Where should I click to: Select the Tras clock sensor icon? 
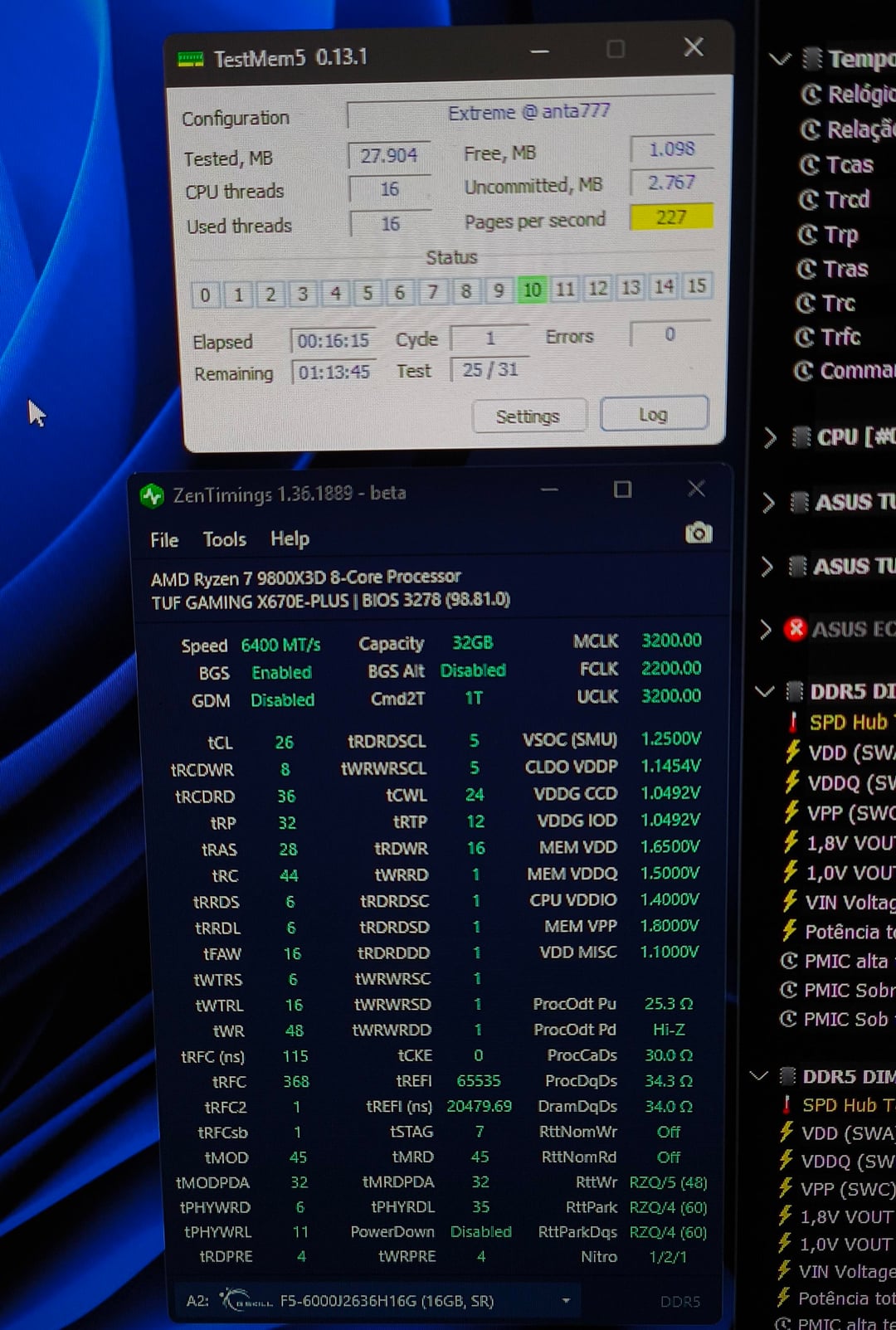807,269
